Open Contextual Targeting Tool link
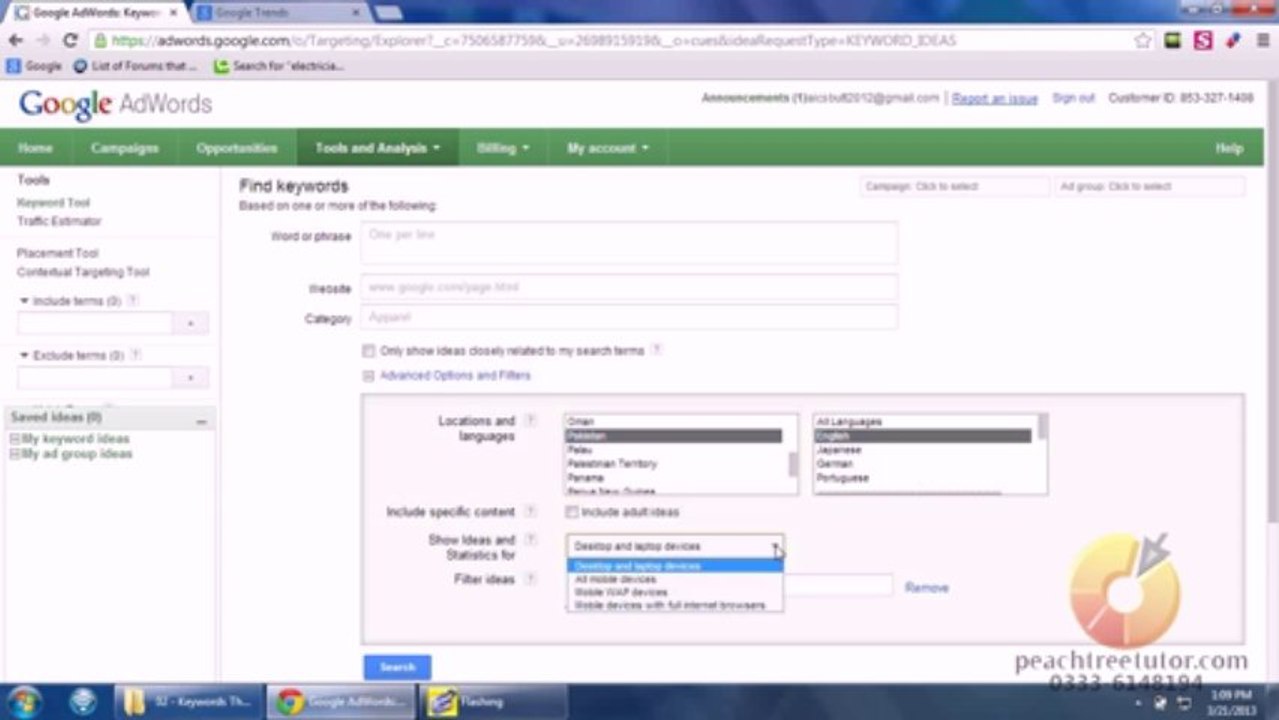The height and width of the screenshot is (720, 1279). [83, 272]
